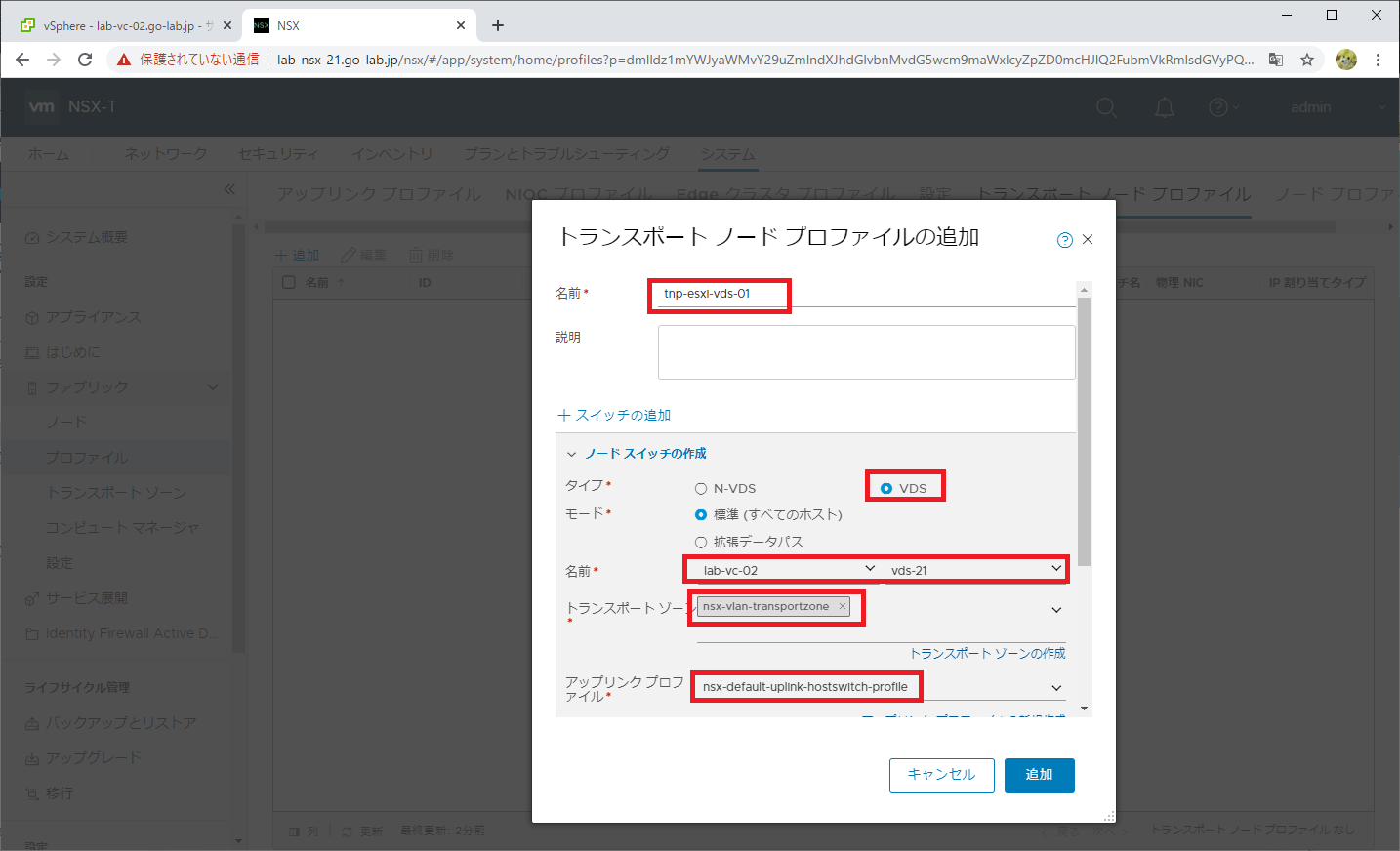Click the help icon in the dialog header
The height and width of the screenshot is (851, 1400).
tap(1065, 240)
